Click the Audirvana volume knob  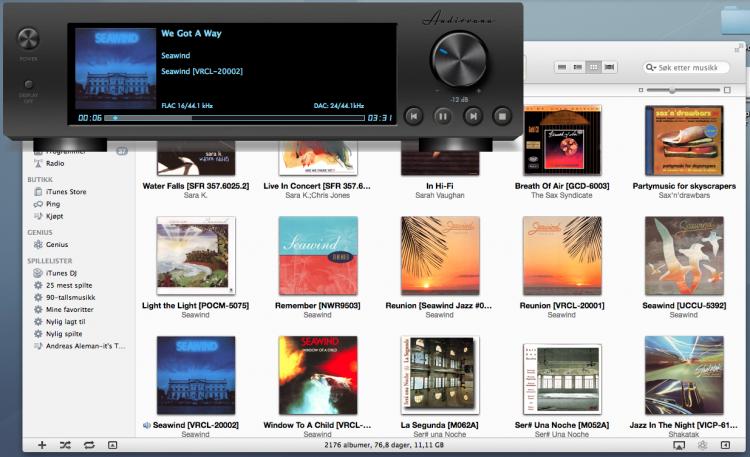pos(459,60)
